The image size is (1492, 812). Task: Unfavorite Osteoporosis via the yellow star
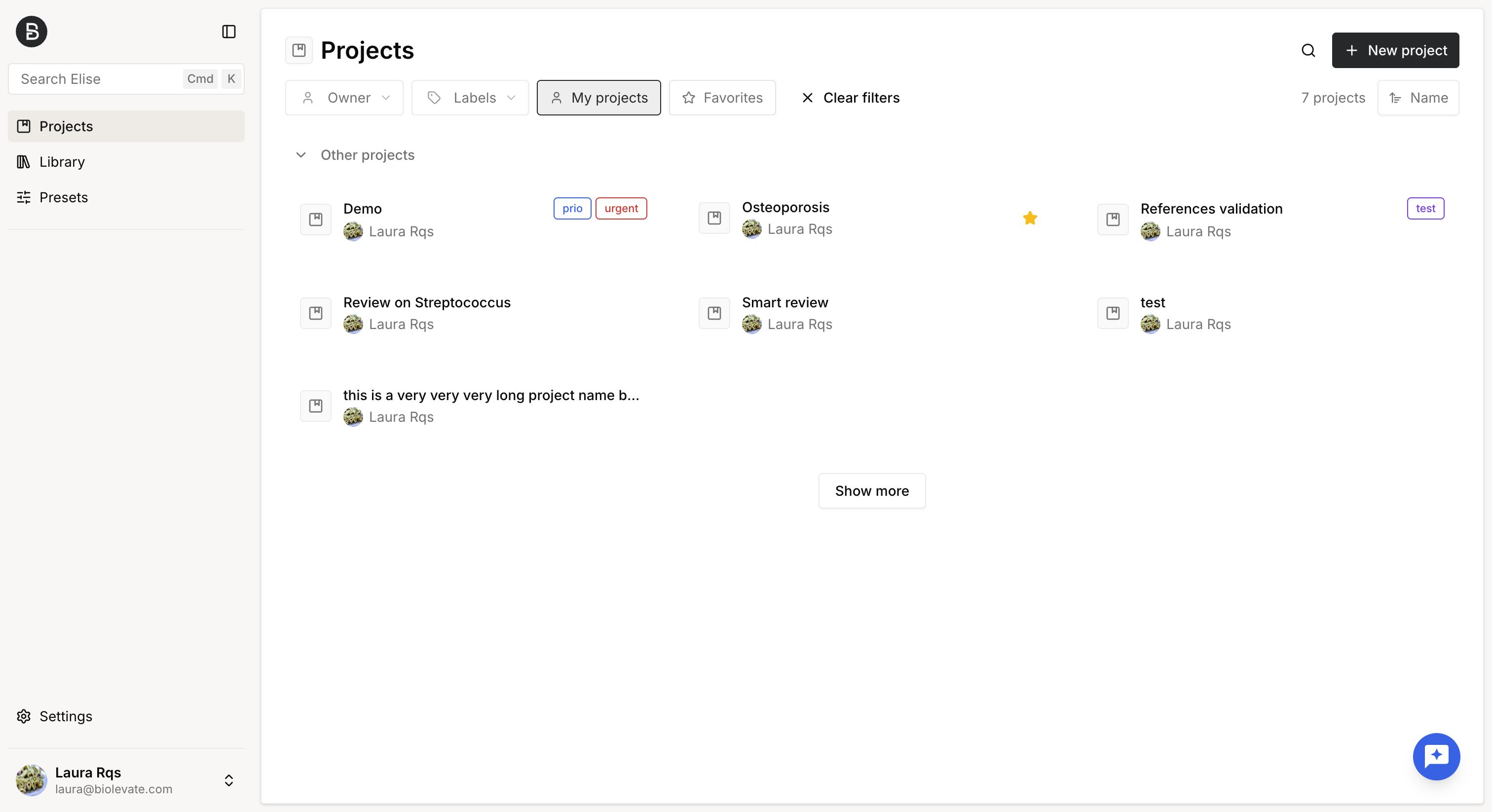1030,218
